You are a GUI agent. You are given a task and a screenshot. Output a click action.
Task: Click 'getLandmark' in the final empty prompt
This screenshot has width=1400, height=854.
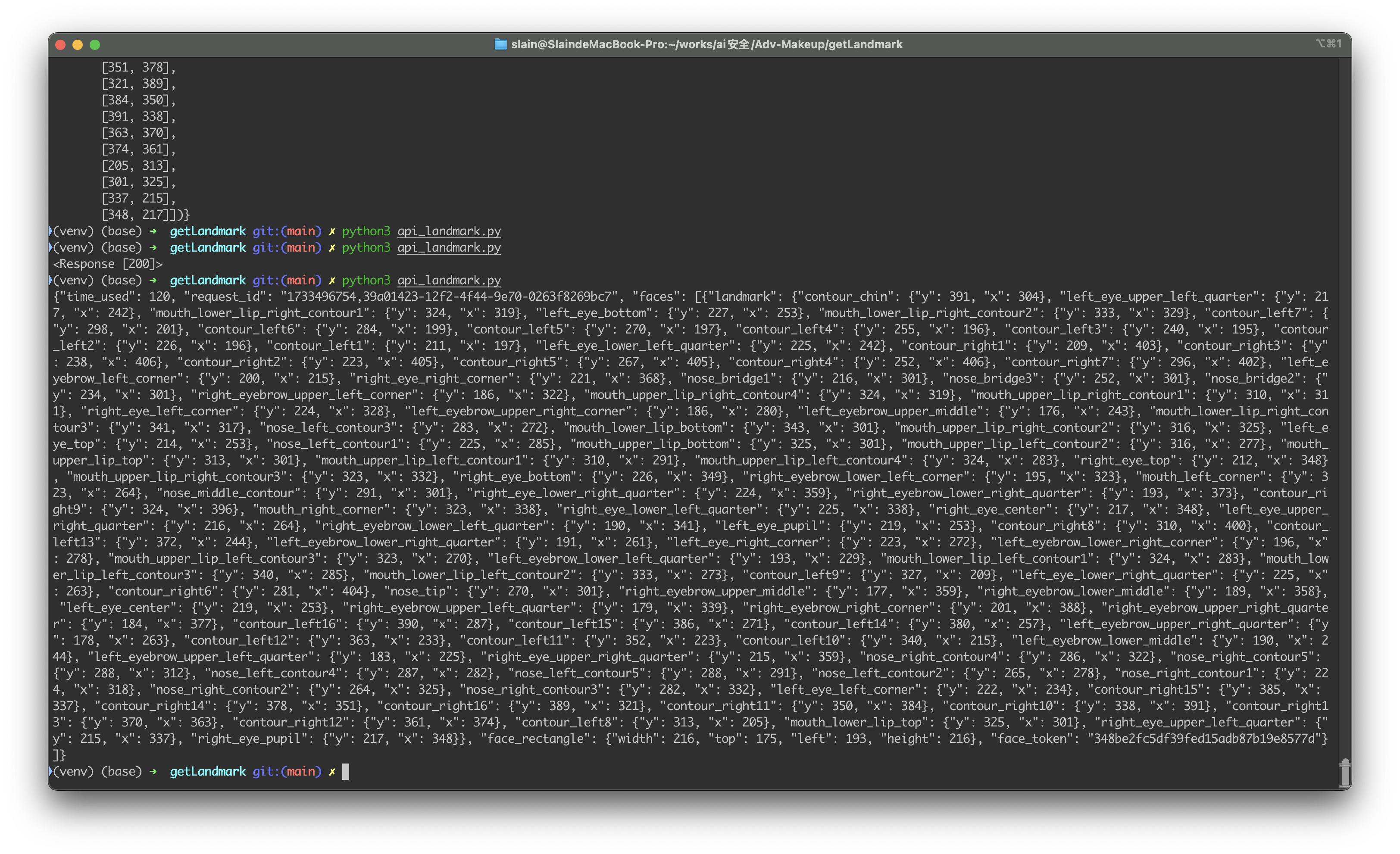click(207, 771)
